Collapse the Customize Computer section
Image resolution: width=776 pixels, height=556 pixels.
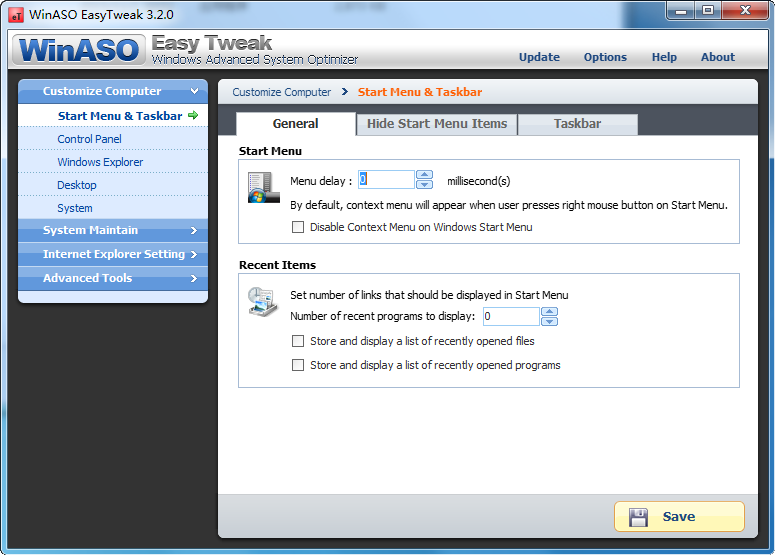113,91
